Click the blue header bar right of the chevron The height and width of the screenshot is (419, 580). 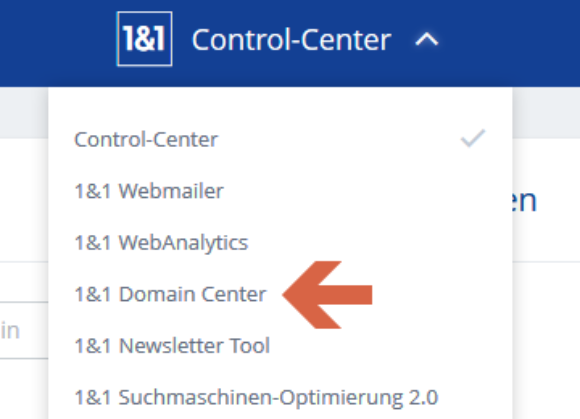coord(510,43)
